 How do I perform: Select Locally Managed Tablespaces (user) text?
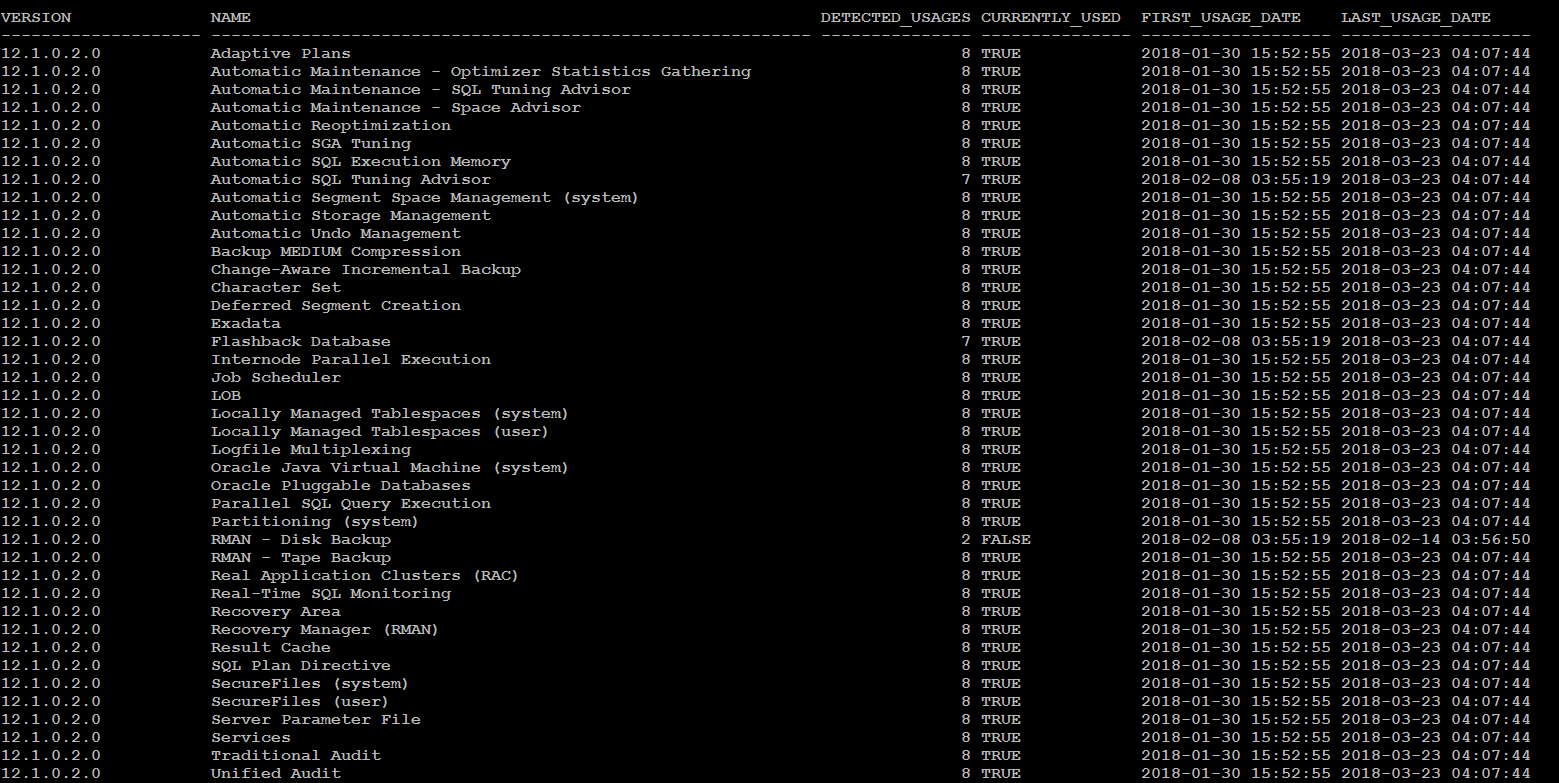coord(380,431)
